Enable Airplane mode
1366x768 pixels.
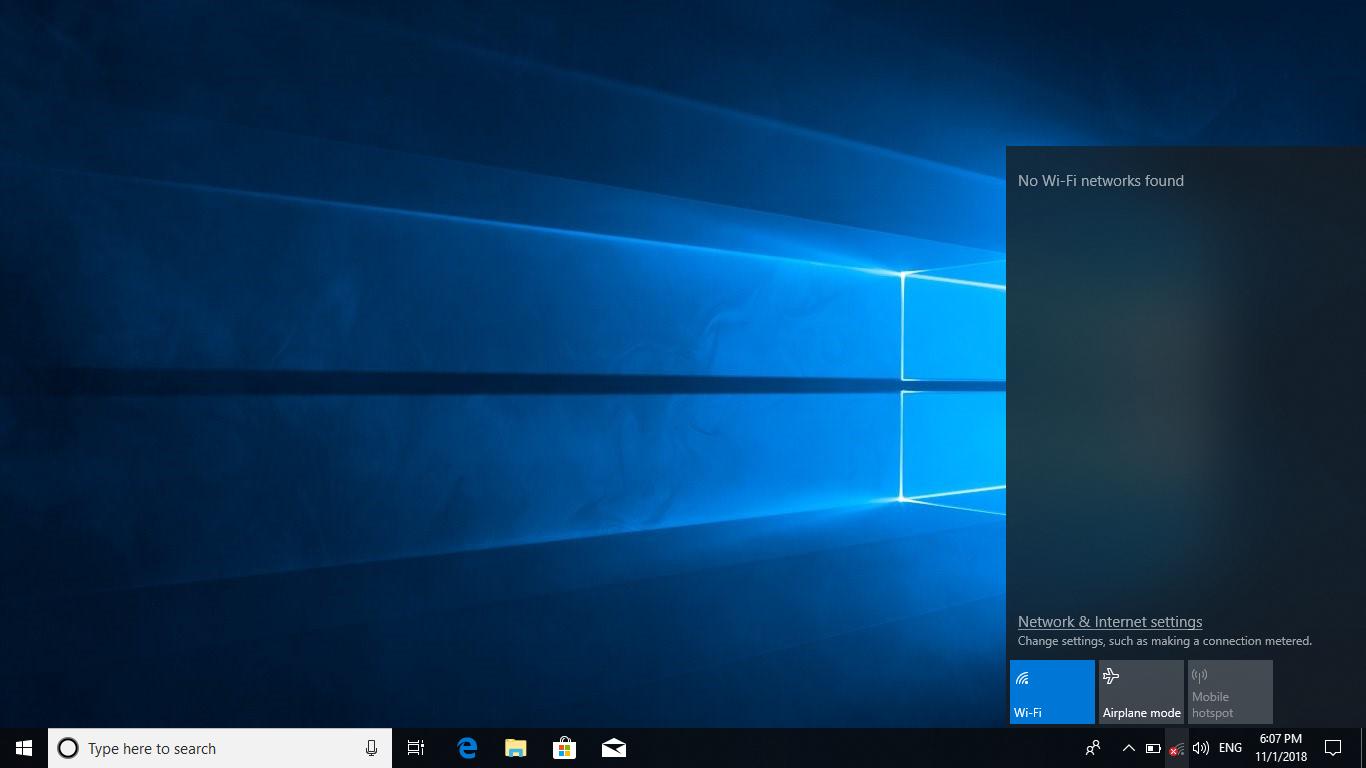tap(1141, 692)
